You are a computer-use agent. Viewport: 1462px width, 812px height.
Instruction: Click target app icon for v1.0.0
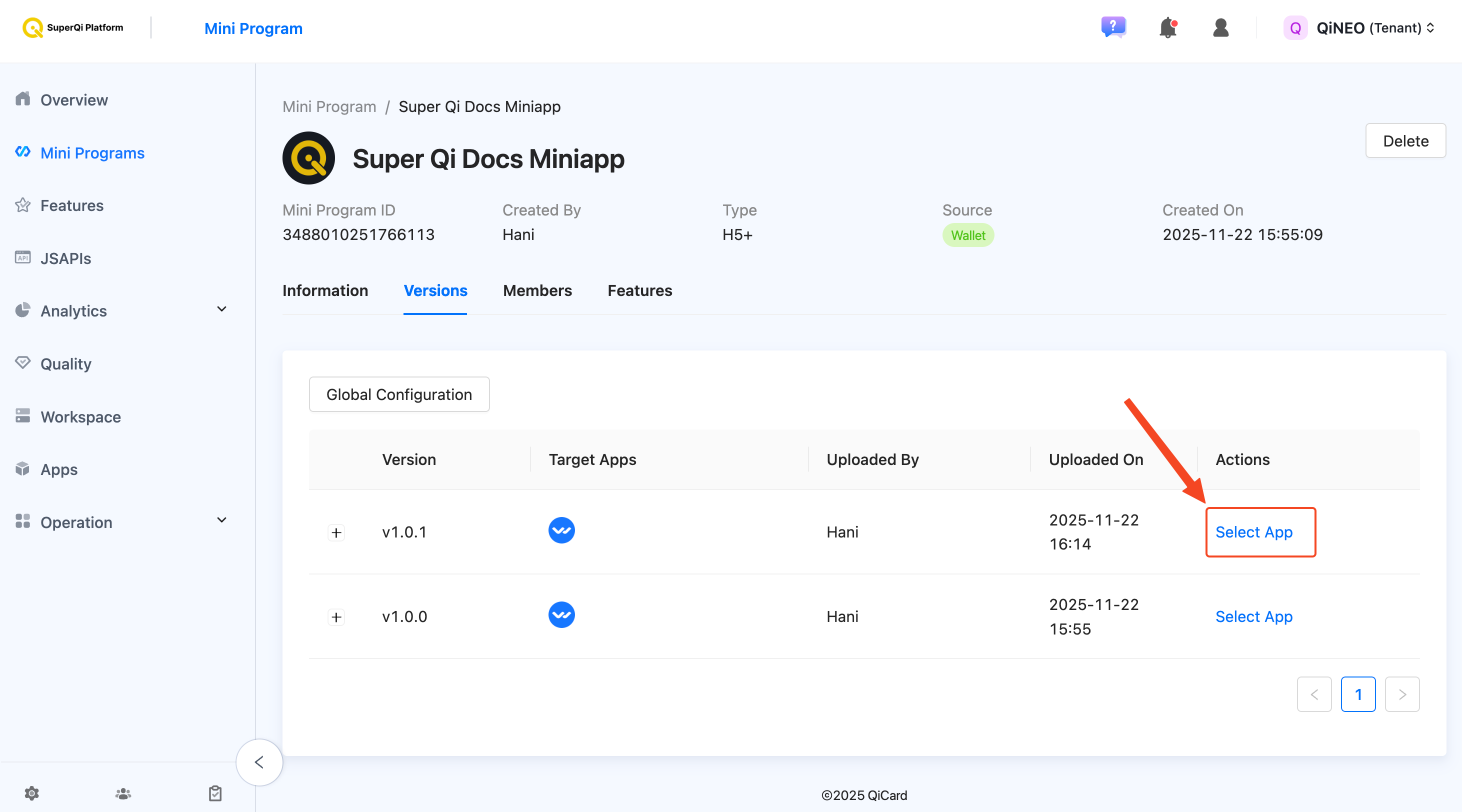561,615
